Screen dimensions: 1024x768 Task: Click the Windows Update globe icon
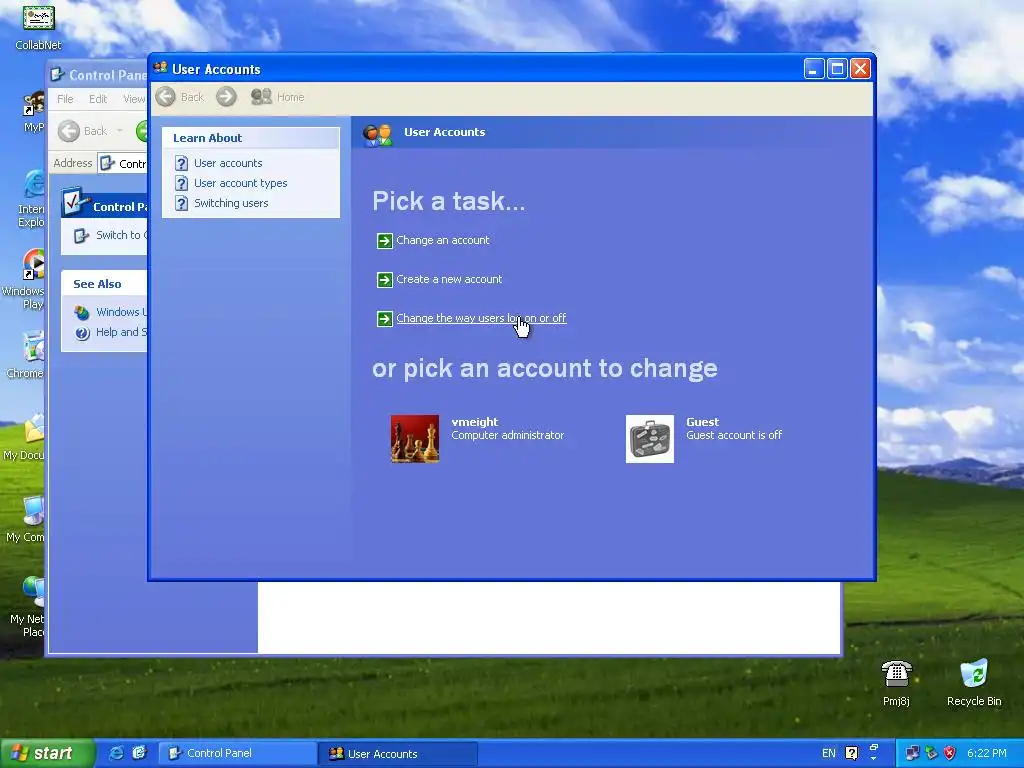pos(82,313)
